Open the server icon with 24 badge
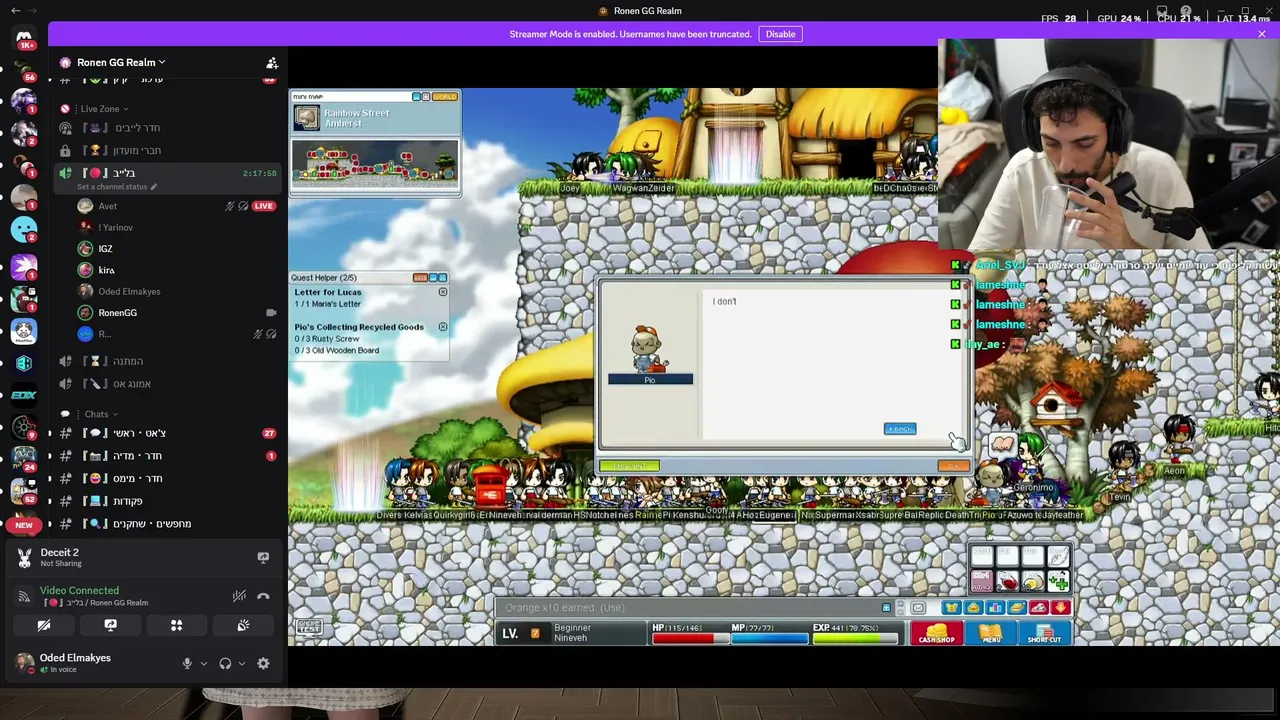This screenshot has height=720, width=1280. point(24,458)
